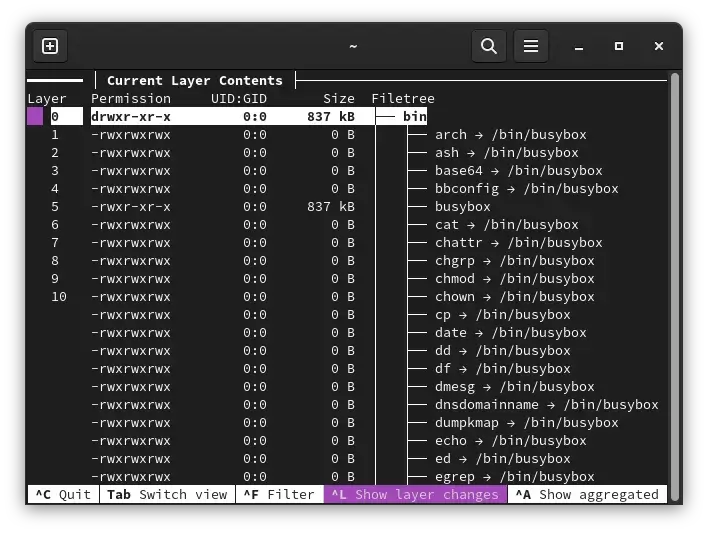Select layer 10 in layer list
Image resolution: width=708 pixels, height=533 pixels.
pyautogui.click(x=58, y=297)
